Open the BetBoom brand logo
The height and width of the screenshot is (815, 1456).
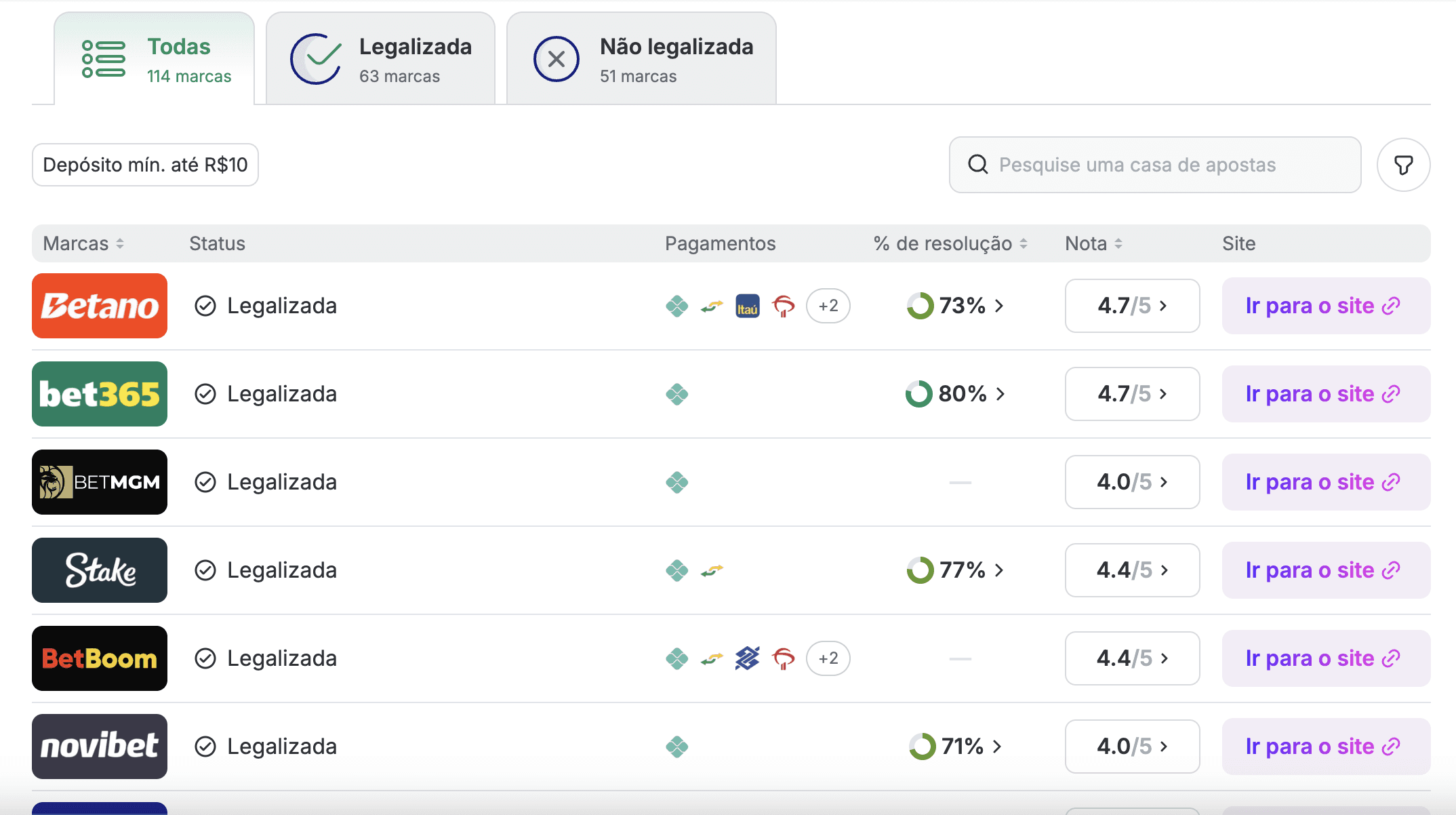tap(100, 658)
